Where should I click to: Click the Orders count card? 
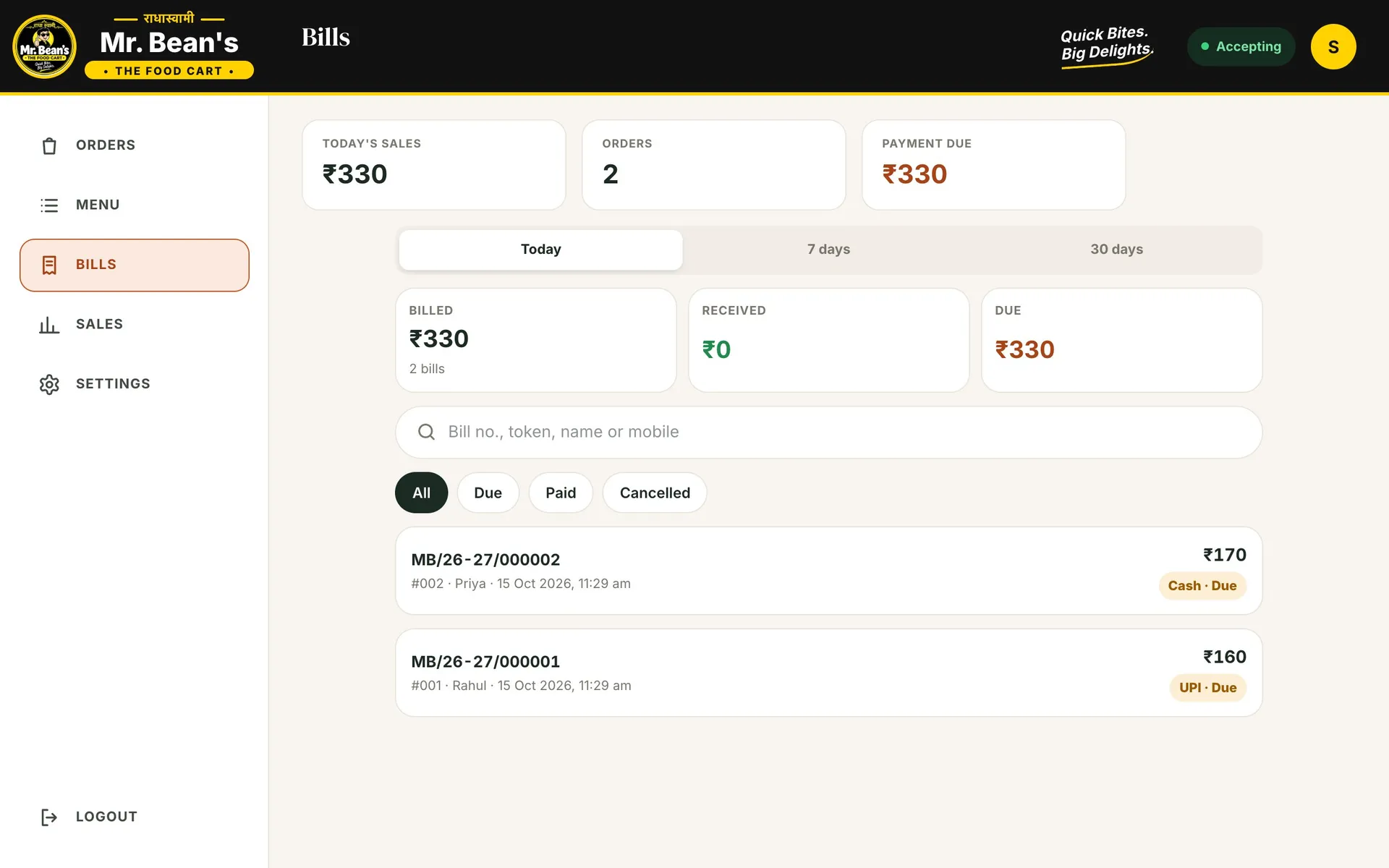click(x=714, y=165)
